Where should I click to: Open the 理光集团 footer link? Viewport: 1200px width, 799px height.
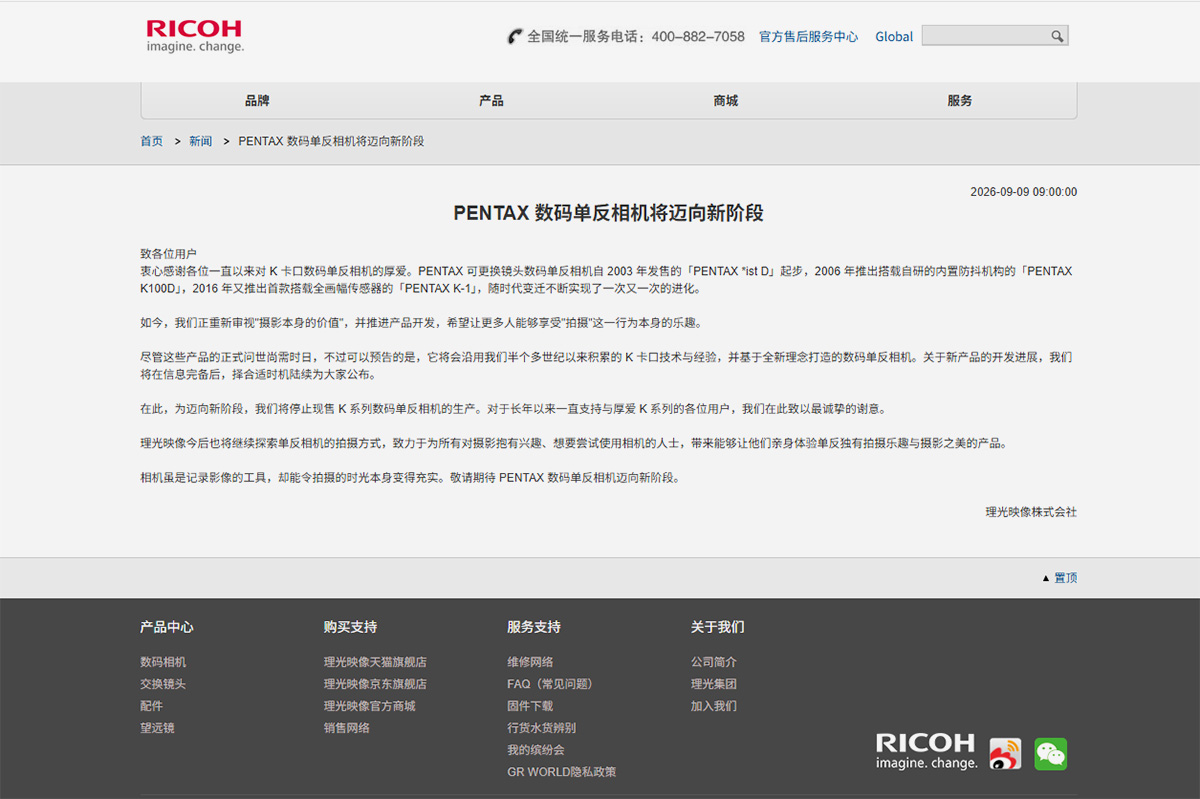714,684
